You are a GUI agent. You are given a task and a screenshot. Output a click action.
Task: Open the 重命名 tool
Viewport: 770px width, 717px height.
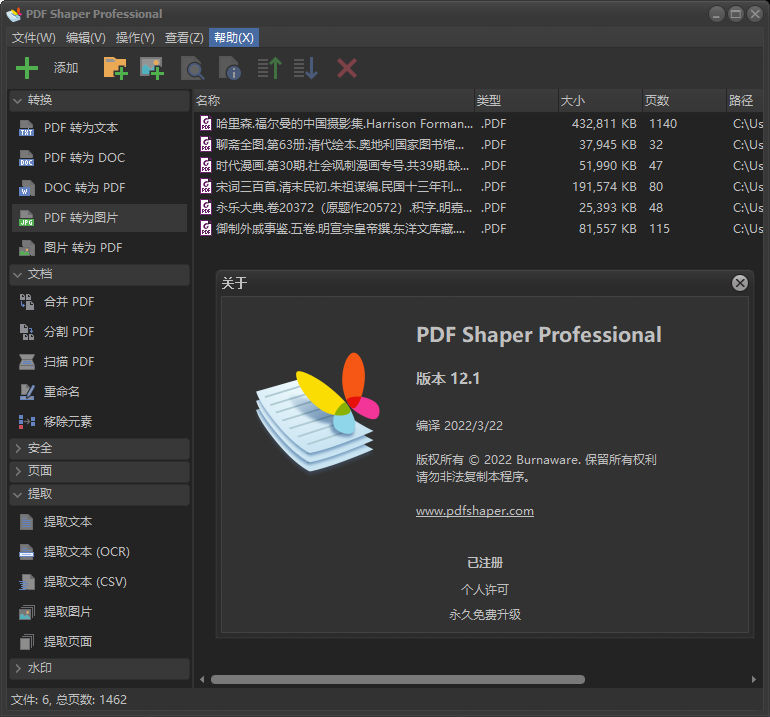pyautogui.click(x=99, y=391)
